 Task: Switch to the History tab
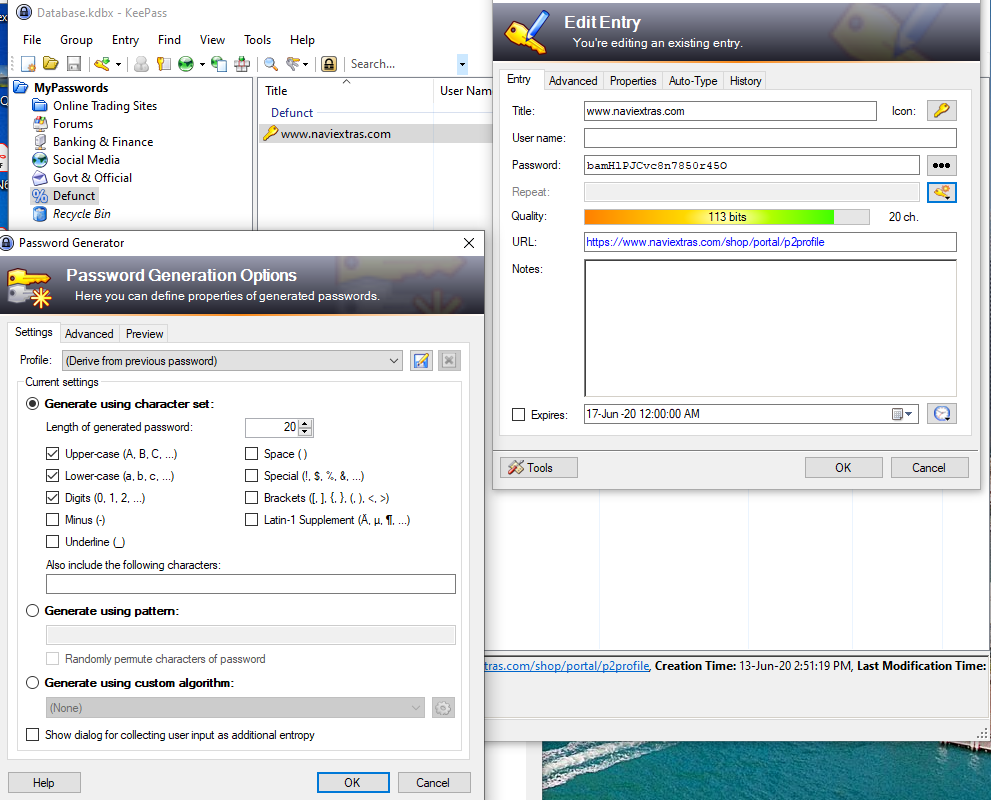tap(745, 81)
